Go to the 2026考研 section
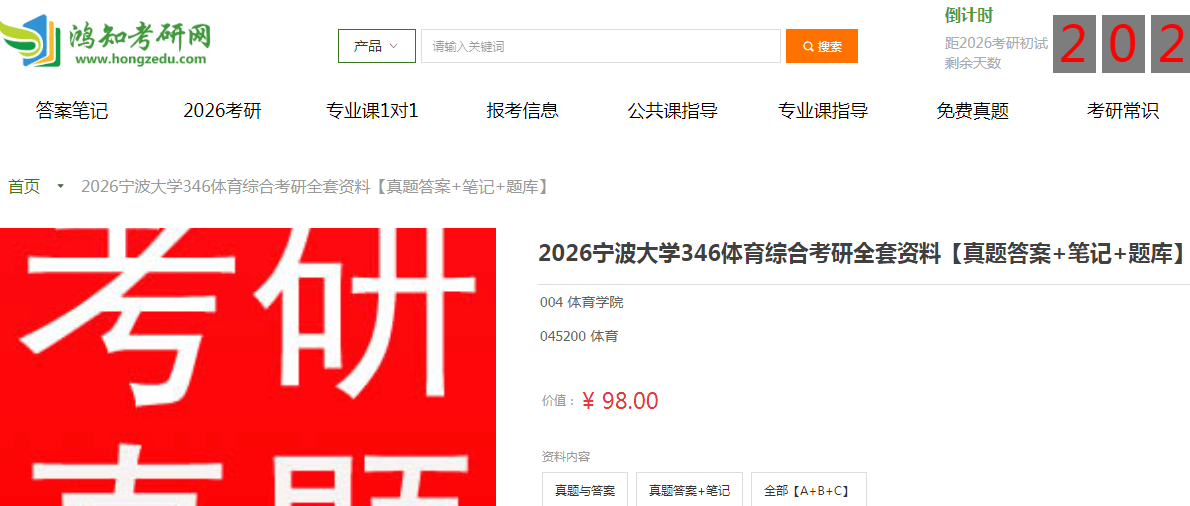 click(222, 111)
